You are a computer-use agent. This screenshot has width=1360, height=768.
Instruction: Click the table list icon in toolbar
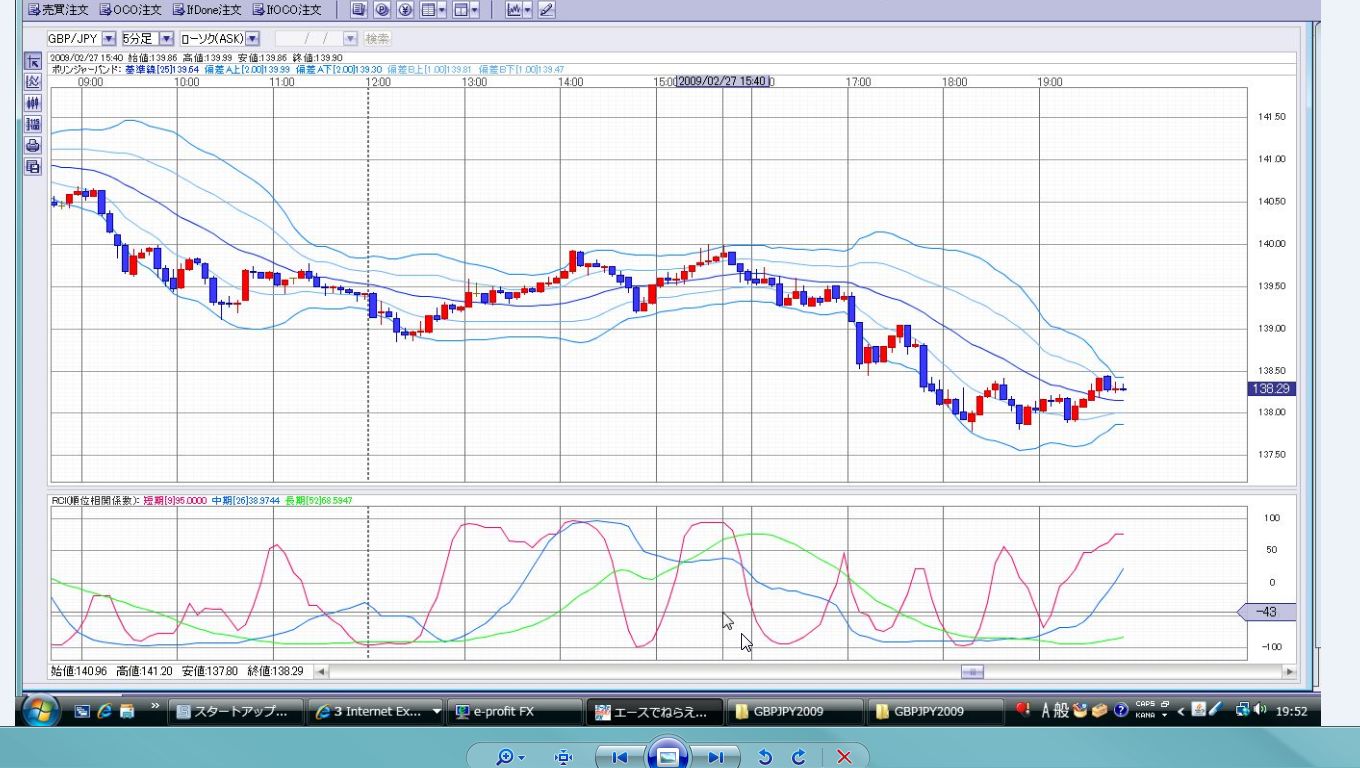coord(428,10)
